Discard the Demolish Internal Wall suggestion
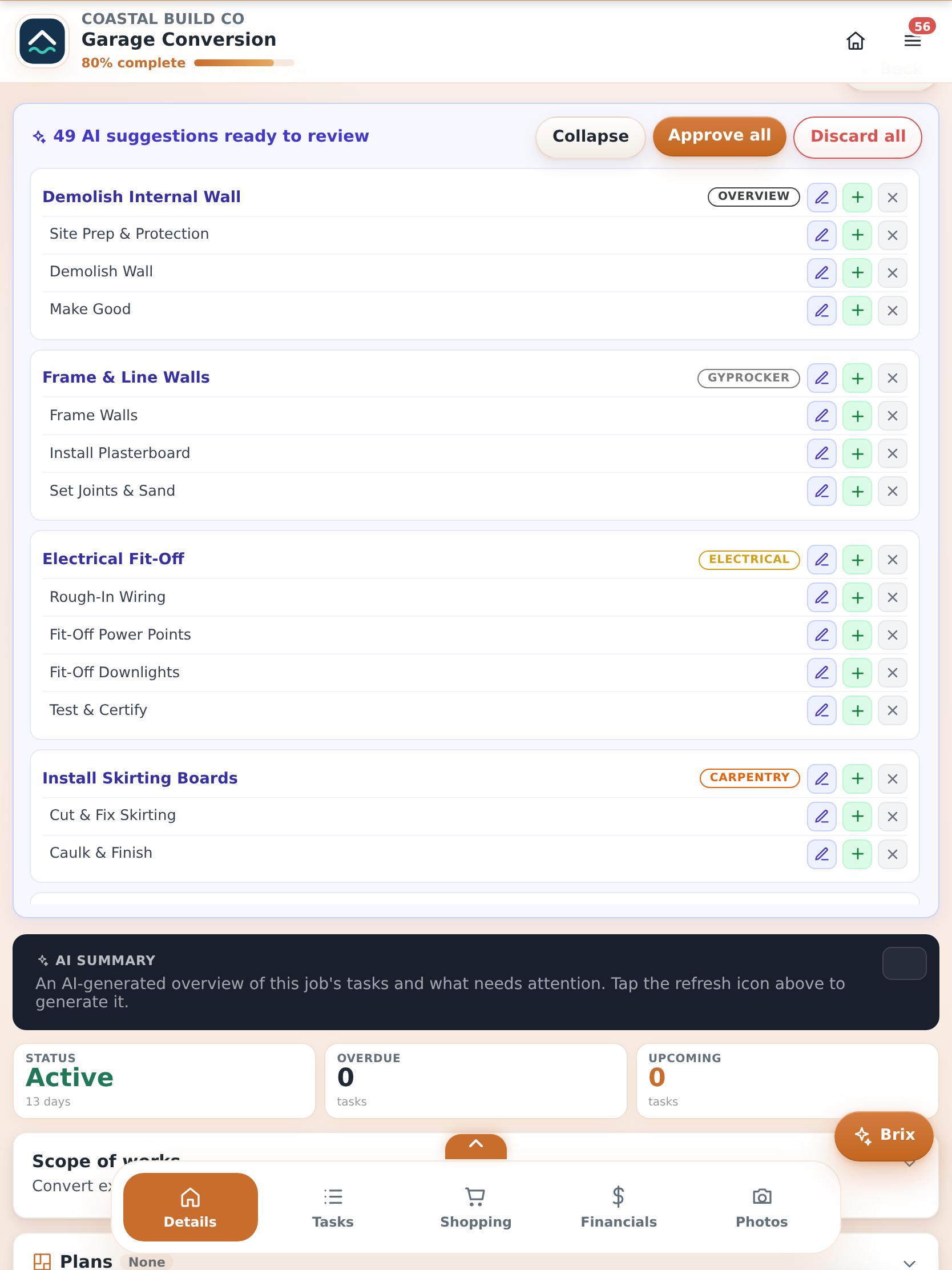Viewport: 952px width, 1270px height. click(892, 198)
